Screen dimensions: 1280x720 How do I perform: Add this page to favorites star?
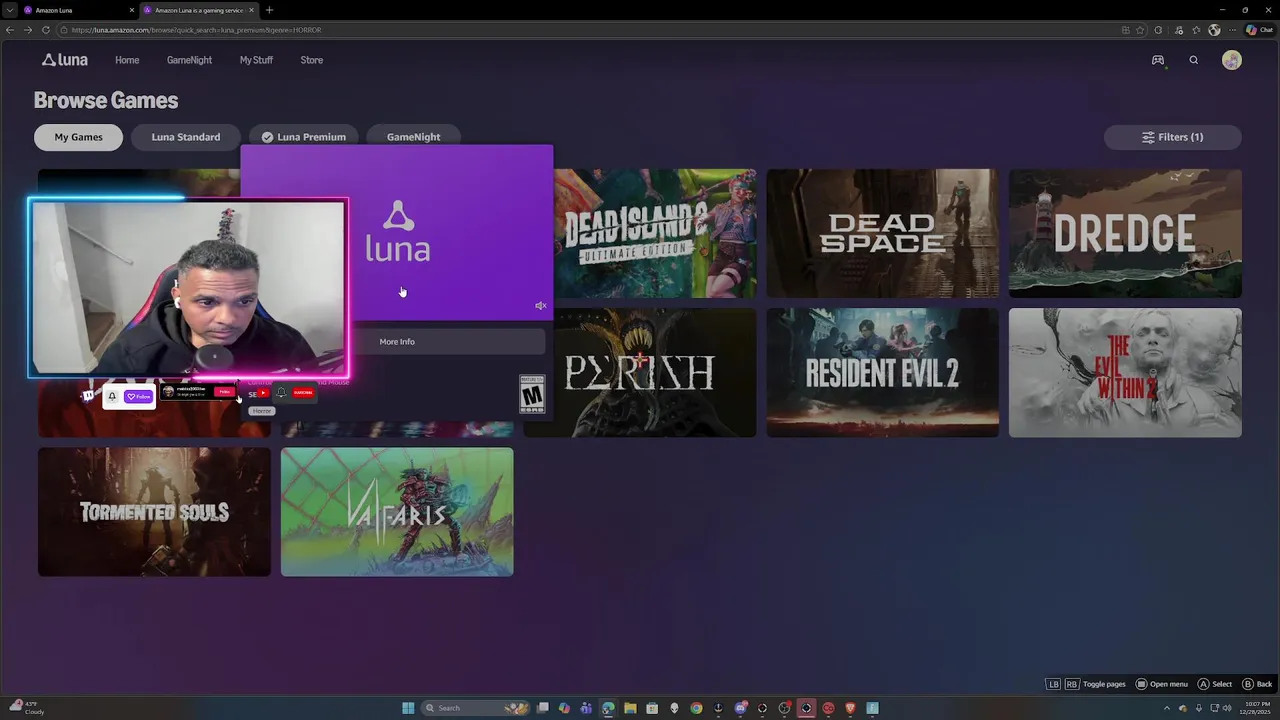pos(1140,30)
